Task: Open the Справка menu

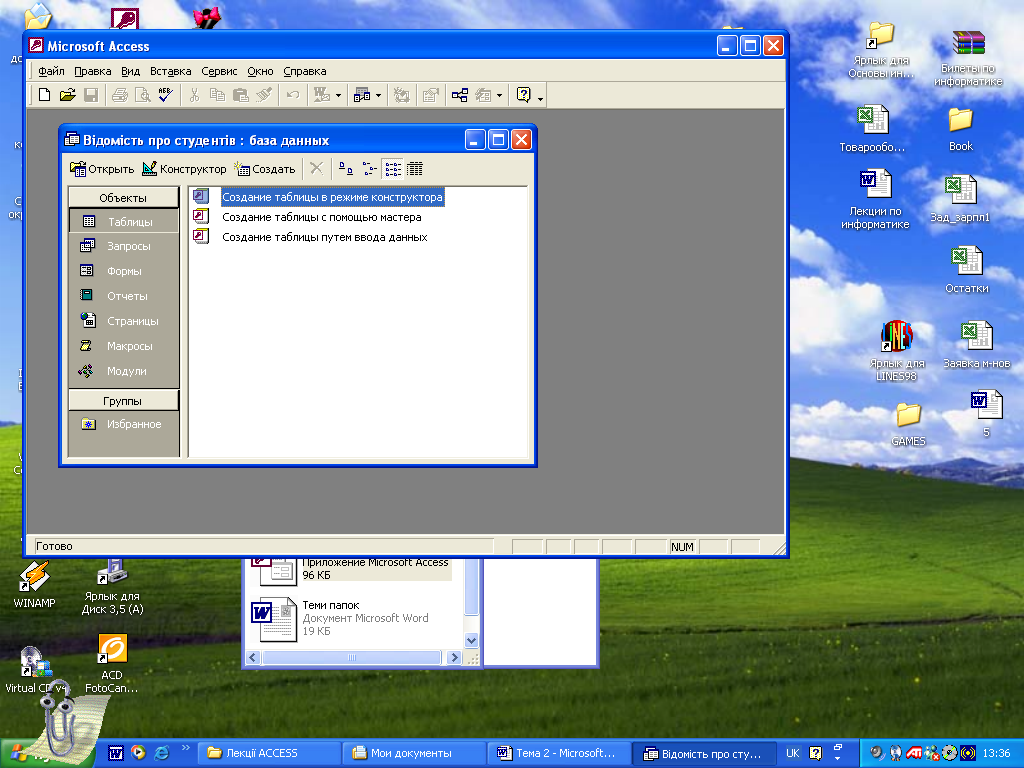Action: click(305, 71)
